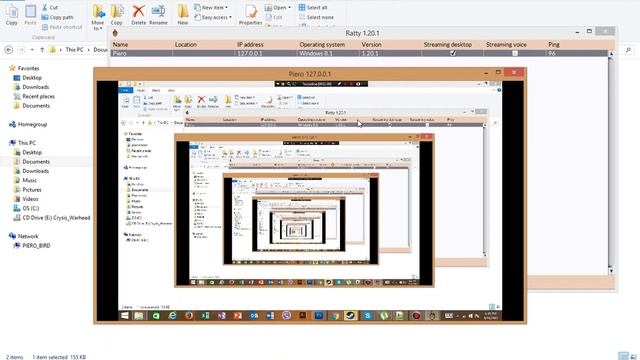Image resolution: width=640 pixels, height=360 pixels.
Task: Uncheck Streaming desktop for Piero
Action: coord(453,53)
